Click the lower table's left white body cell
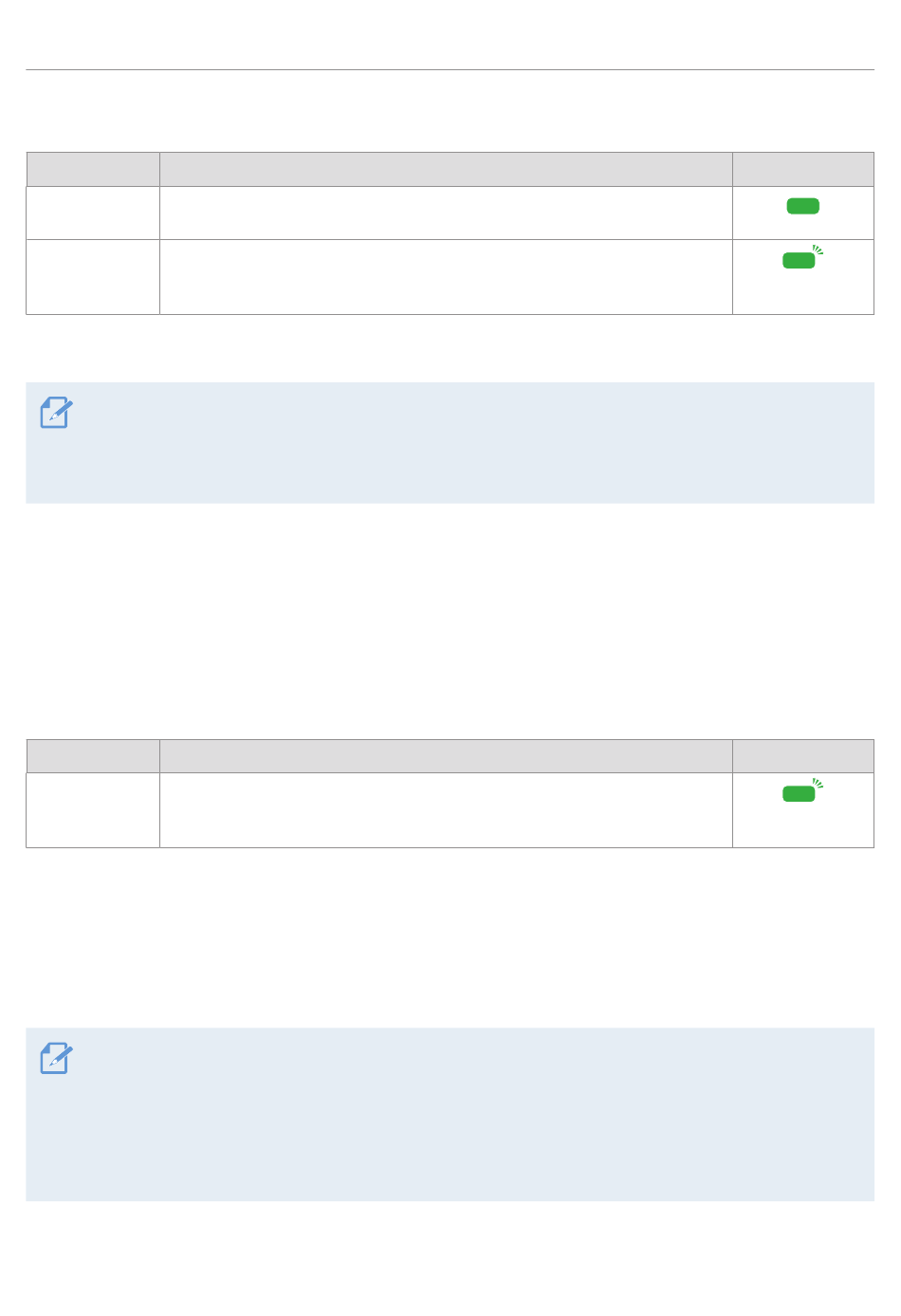This screenshot has height=1316, width=901. coord(93,810)
